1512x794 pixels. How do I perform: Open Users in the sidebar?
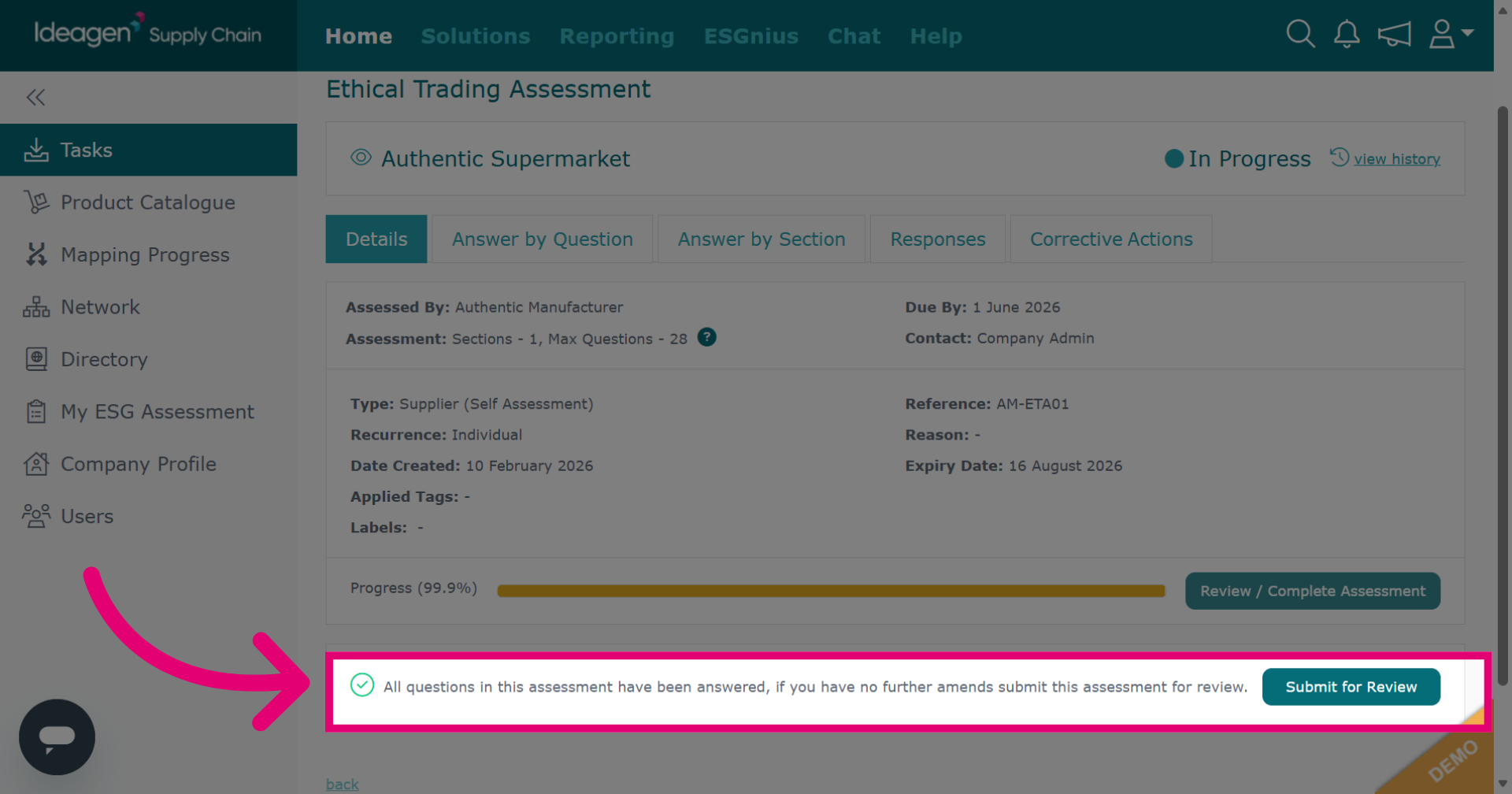[148, 516]
